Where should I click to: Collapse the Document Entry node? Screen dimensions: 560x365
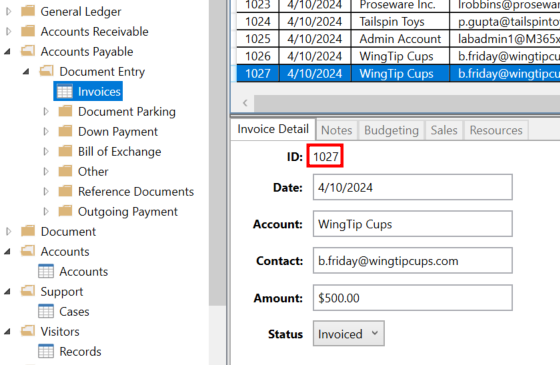pyautogui.click(x=26, y=72)
